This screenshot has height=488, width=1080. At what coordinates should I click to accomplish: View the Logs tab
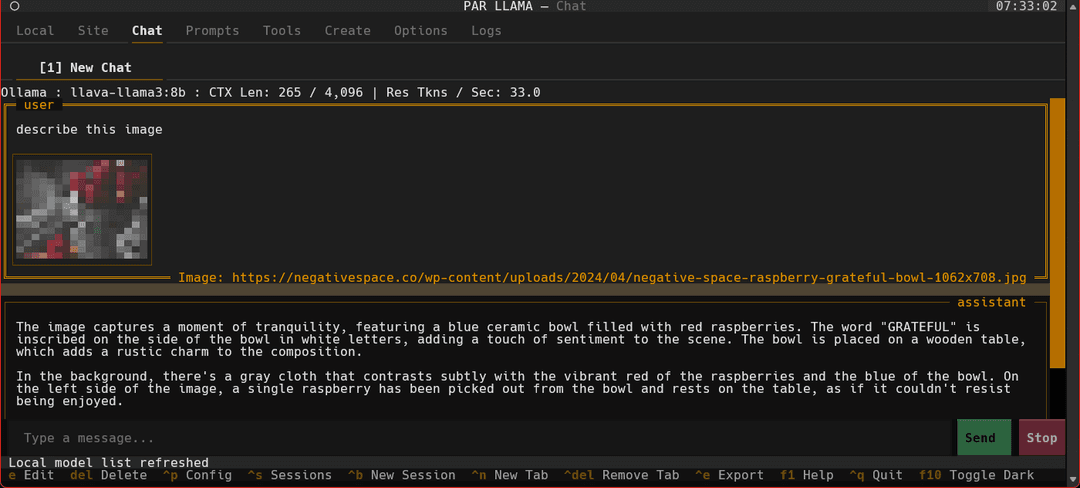(x=486, y=30)
